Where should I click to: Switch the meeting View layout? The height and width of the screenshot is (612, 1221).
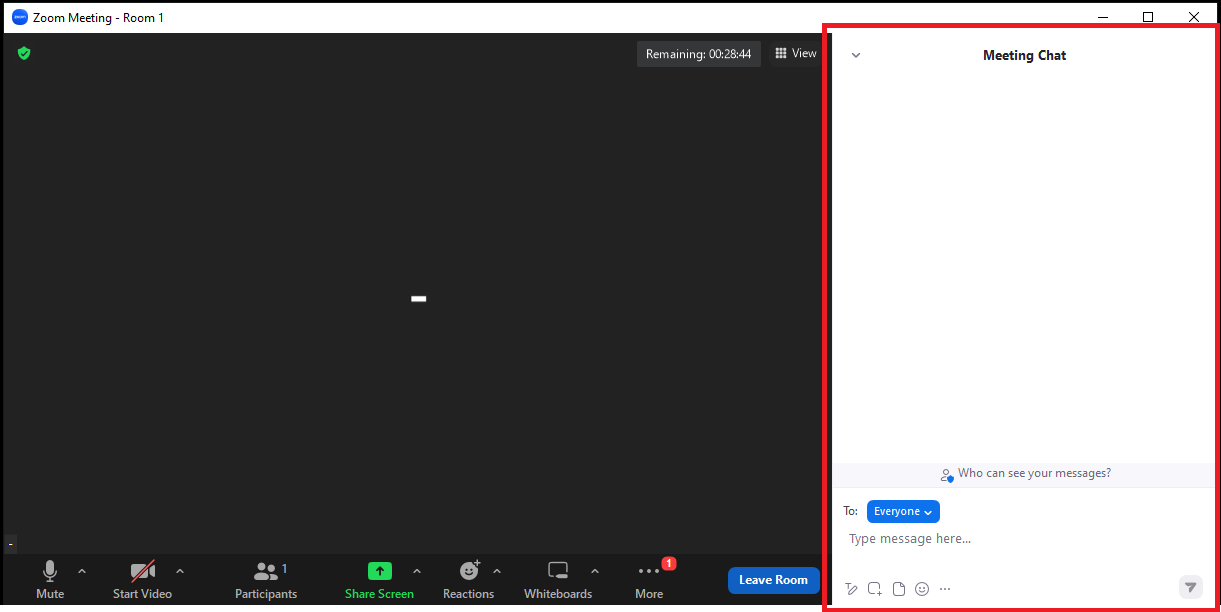coord(794,53)
